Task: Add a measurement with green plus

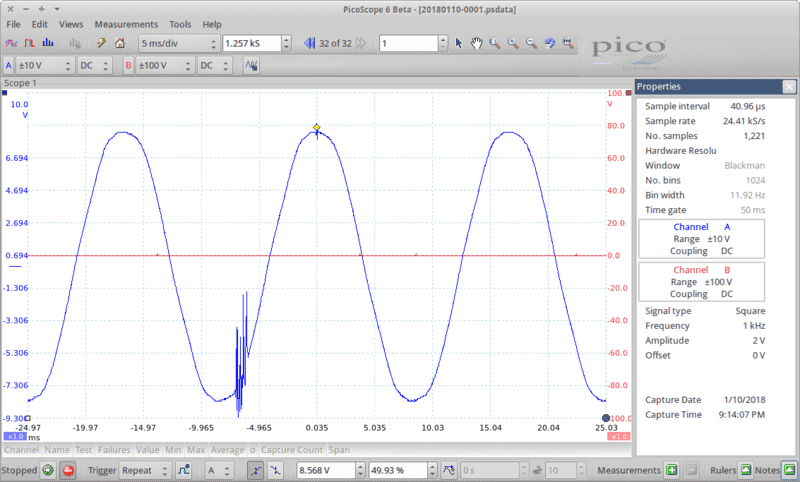Action: [673, 470]
